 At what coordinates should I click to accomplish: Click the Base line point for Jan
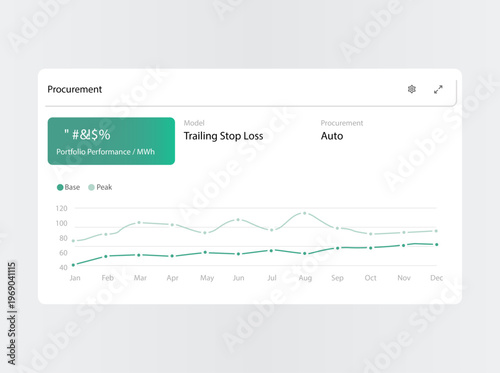tap(73, 265)
